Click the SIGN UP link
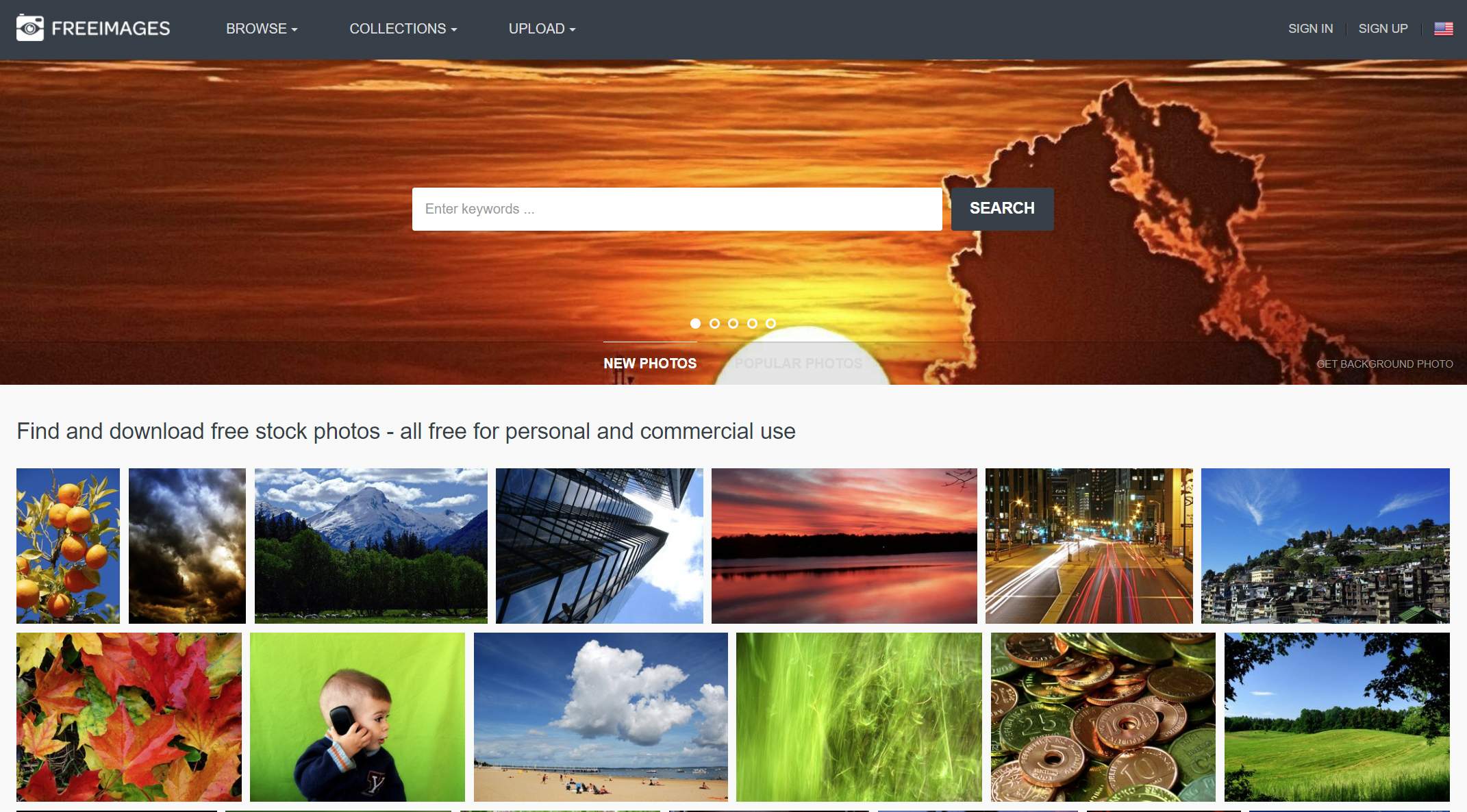The image size is (1467, 812). [1384, 28]
